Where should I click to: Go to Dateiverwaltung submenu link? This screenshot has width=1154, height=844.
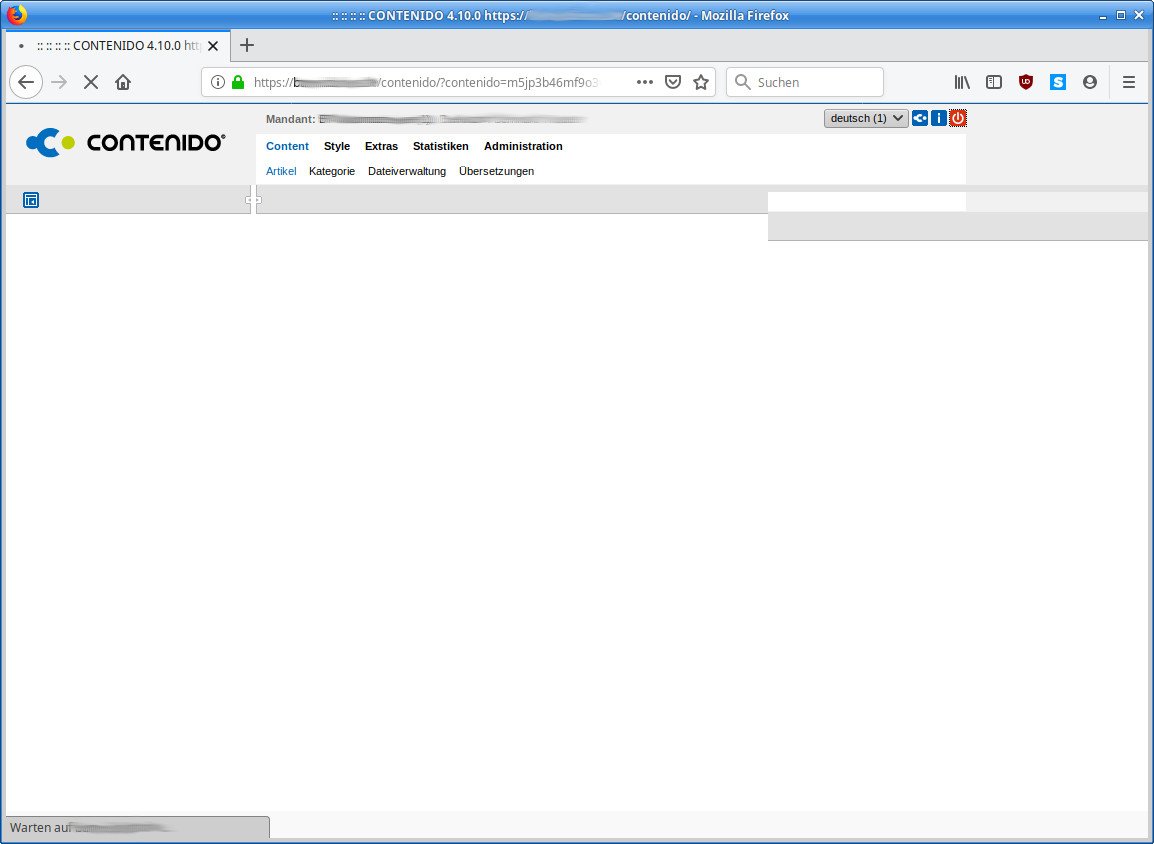(x=407, y=171)
